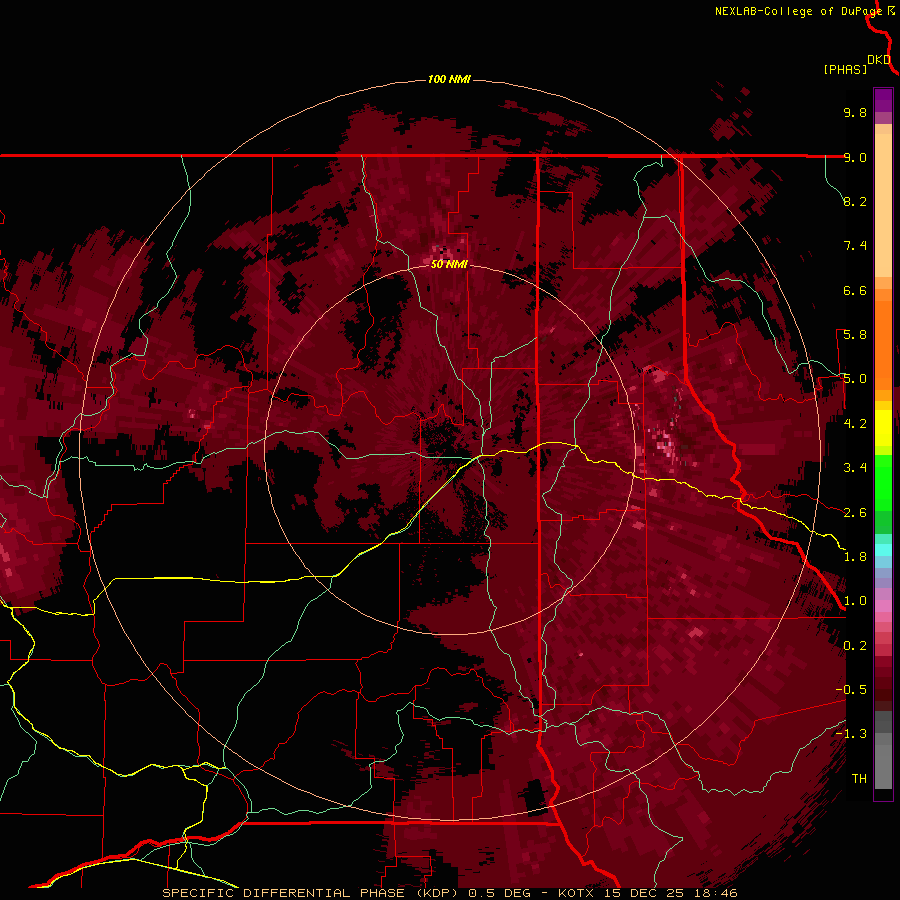Click the 5.8 value on the scale

[855, 335]
